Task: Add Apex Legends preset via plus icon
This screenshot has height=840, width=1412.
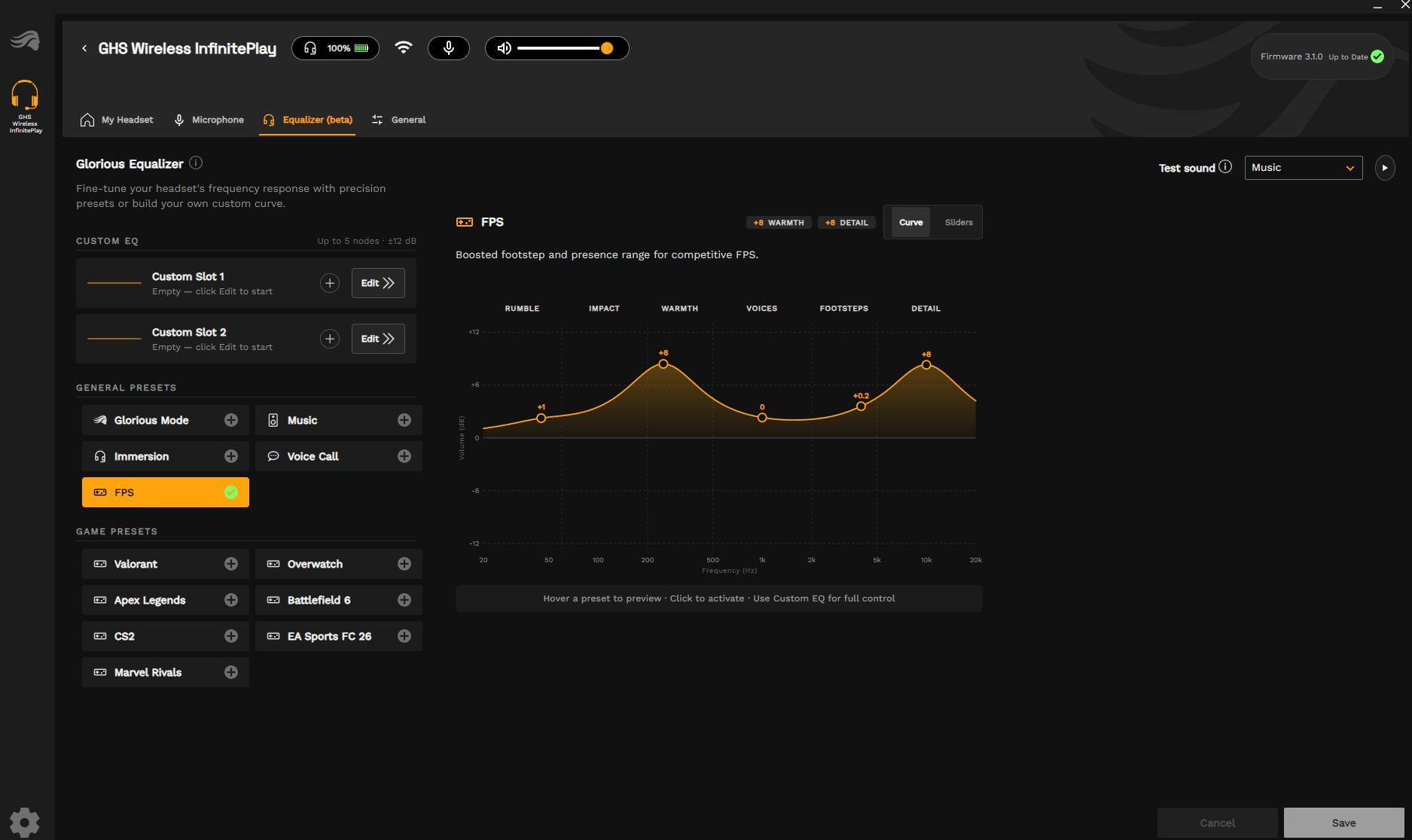Action: tap(231, 600)
